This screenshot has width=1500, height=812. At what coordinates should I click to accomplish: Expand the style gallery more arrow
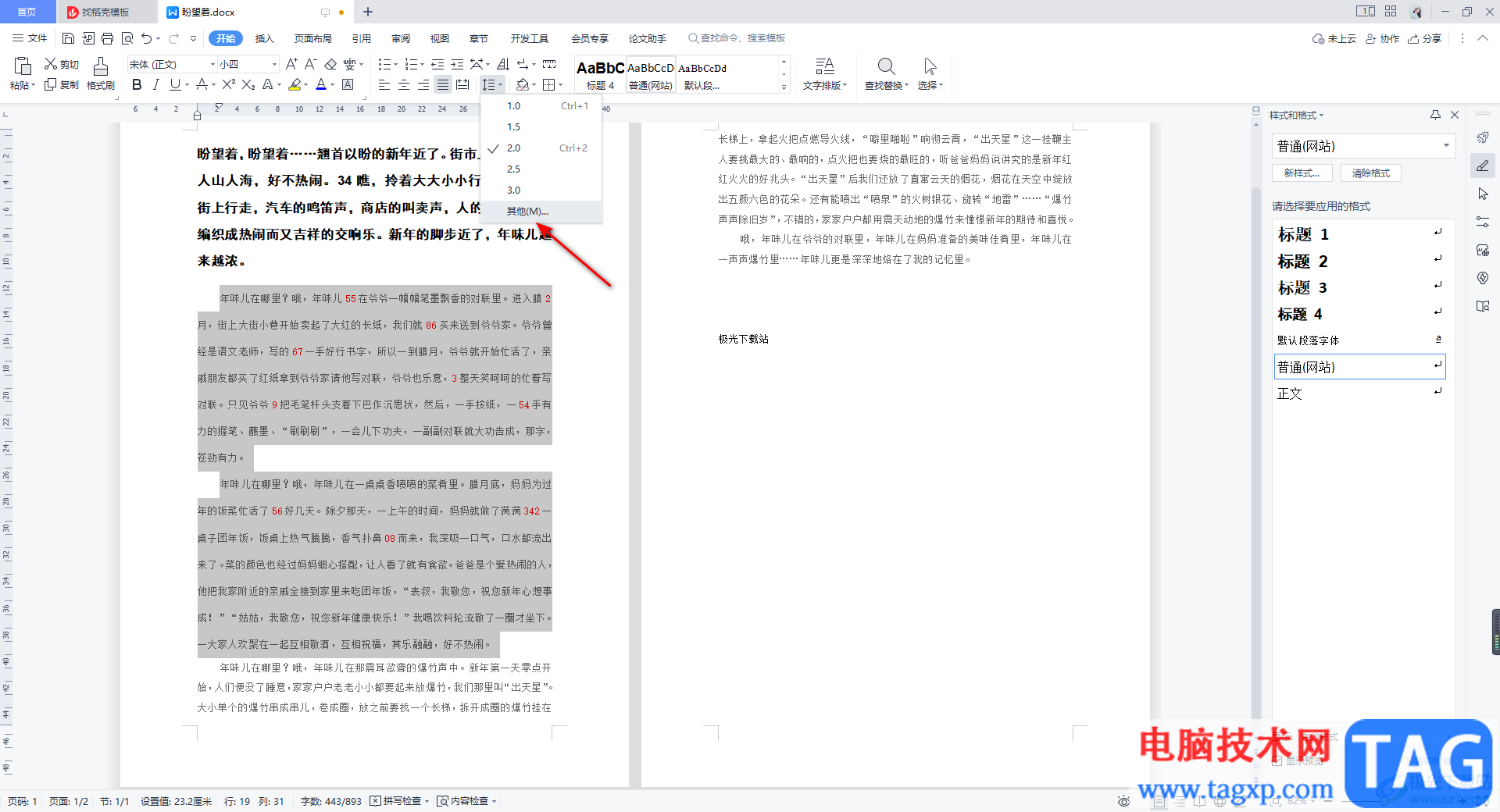pos(784,87)
